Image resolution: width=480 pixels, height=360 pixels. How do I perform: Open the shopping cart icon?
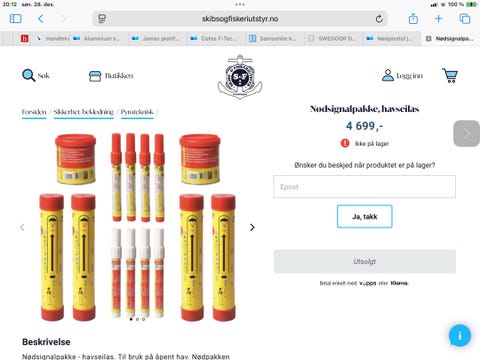tap(450, 75)
